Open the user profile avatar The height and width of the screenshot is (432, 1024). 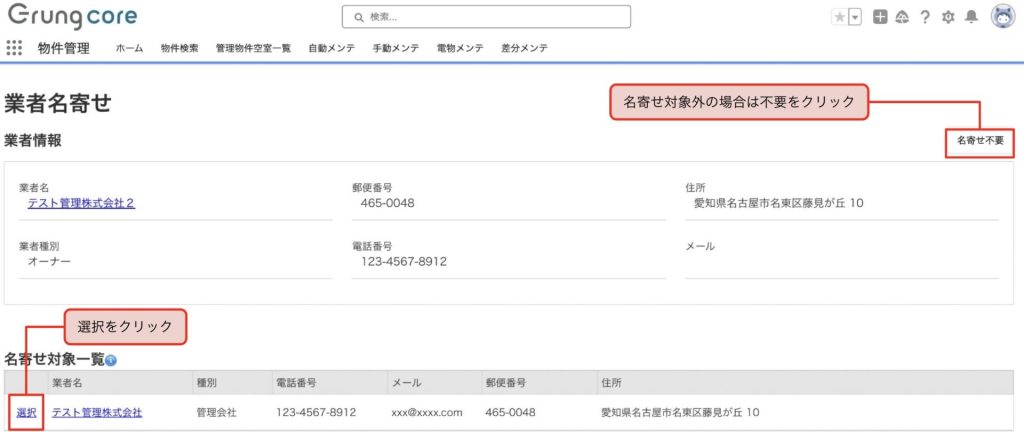point(1003,16)
